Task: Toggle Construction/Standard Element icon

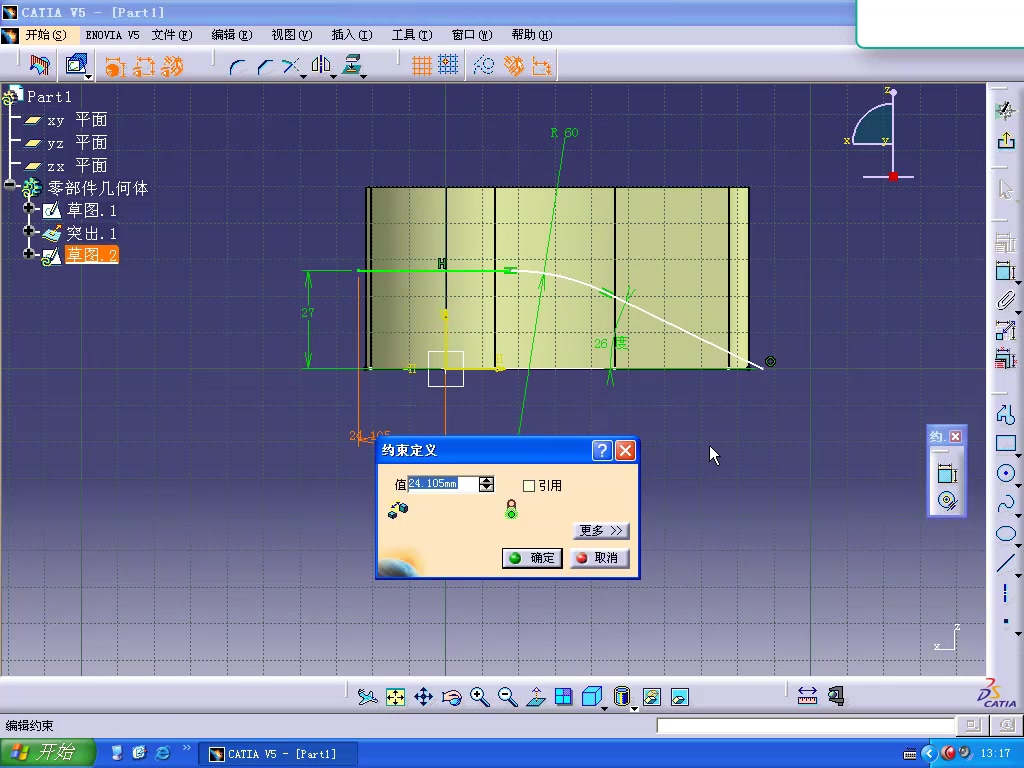Action: [484, 66]
